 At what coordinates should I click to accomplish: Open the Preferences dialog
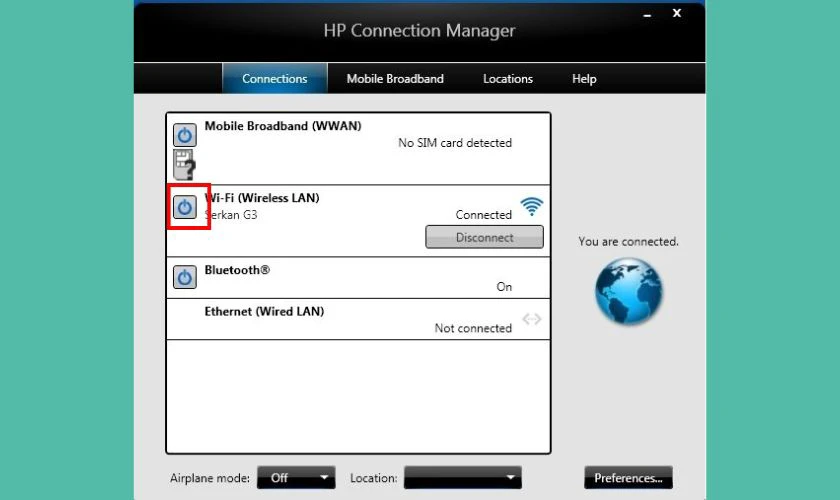coord(628,477)
